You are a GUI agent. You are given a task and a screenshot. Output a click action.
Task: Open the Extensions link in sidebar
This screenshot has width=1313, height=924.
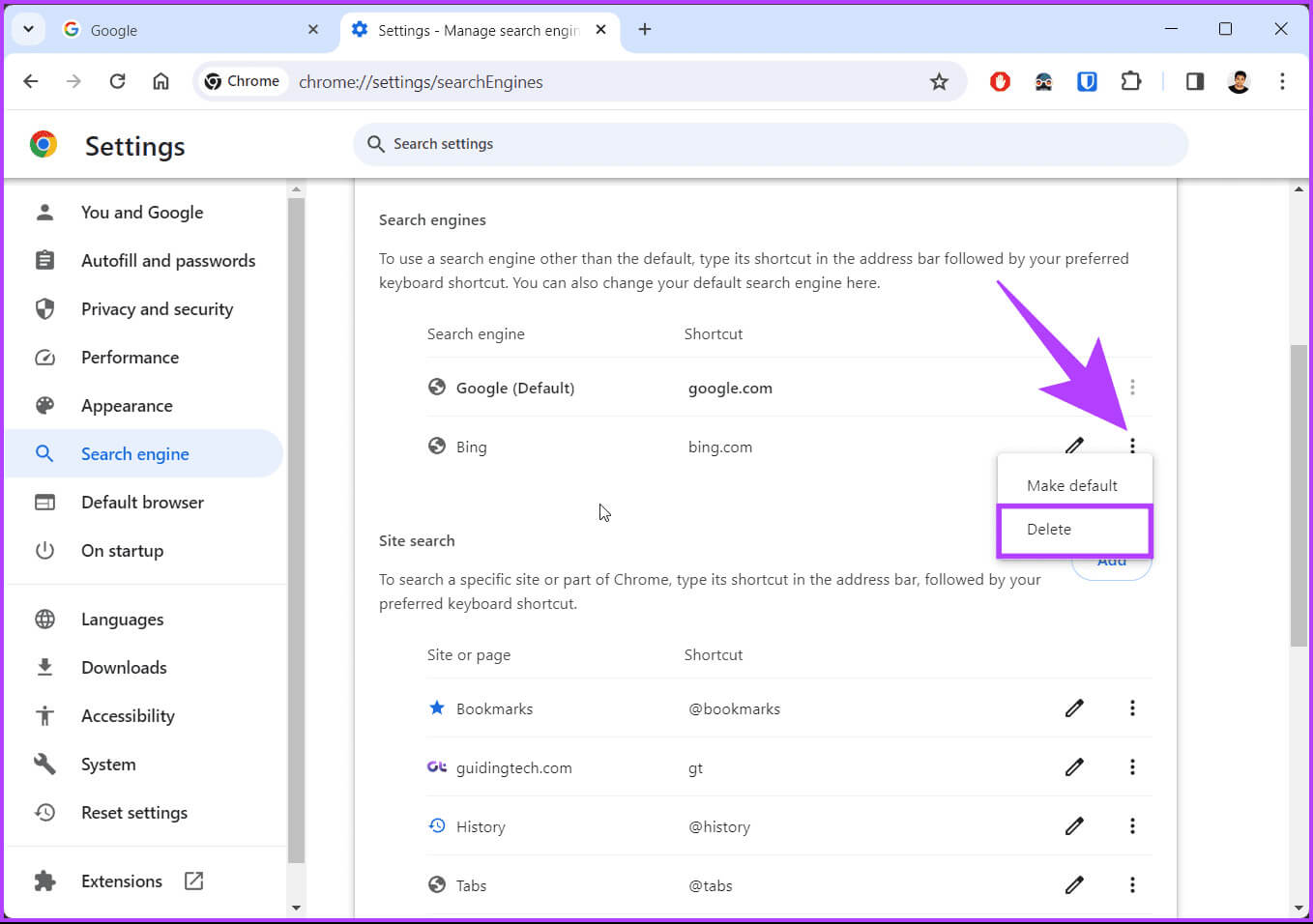122,881
